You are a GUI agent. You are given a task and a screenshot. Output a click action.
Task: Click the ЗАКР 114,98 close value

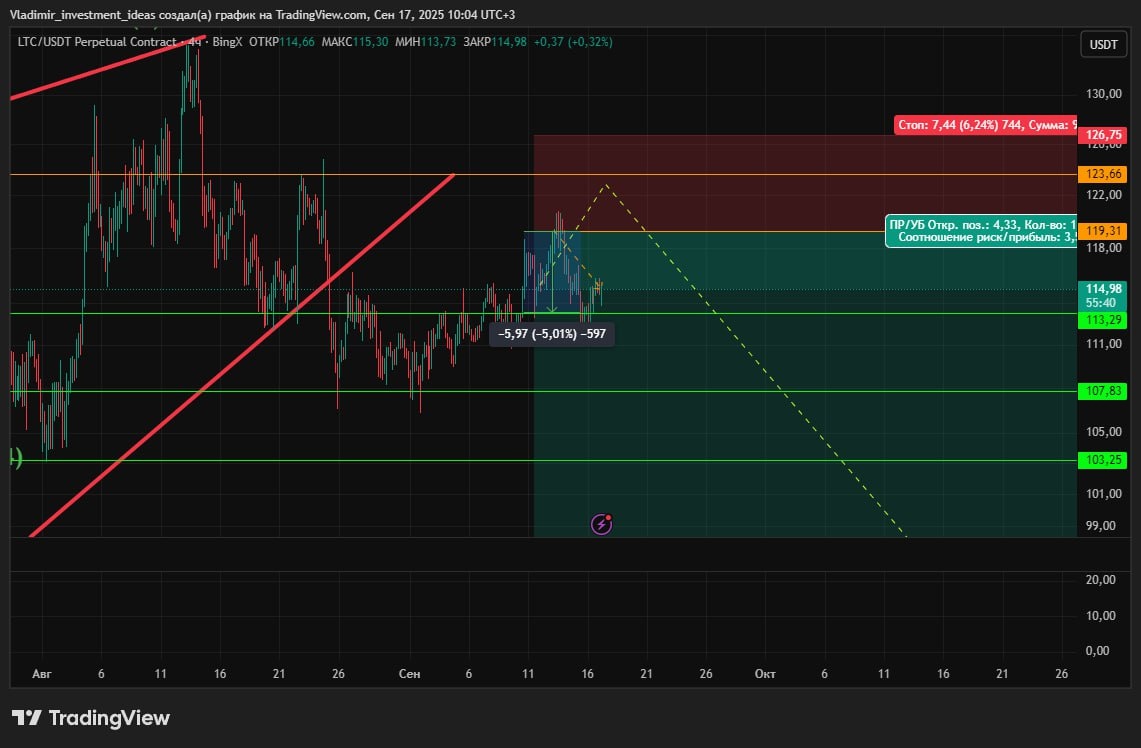point(495,42)
